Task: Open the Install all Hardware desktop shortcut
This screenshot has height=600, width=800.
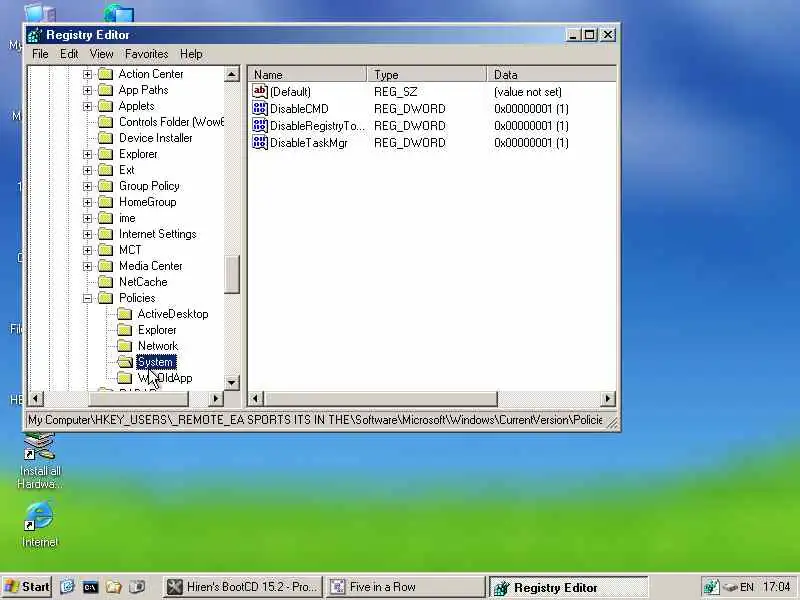Action: (39, 461)
